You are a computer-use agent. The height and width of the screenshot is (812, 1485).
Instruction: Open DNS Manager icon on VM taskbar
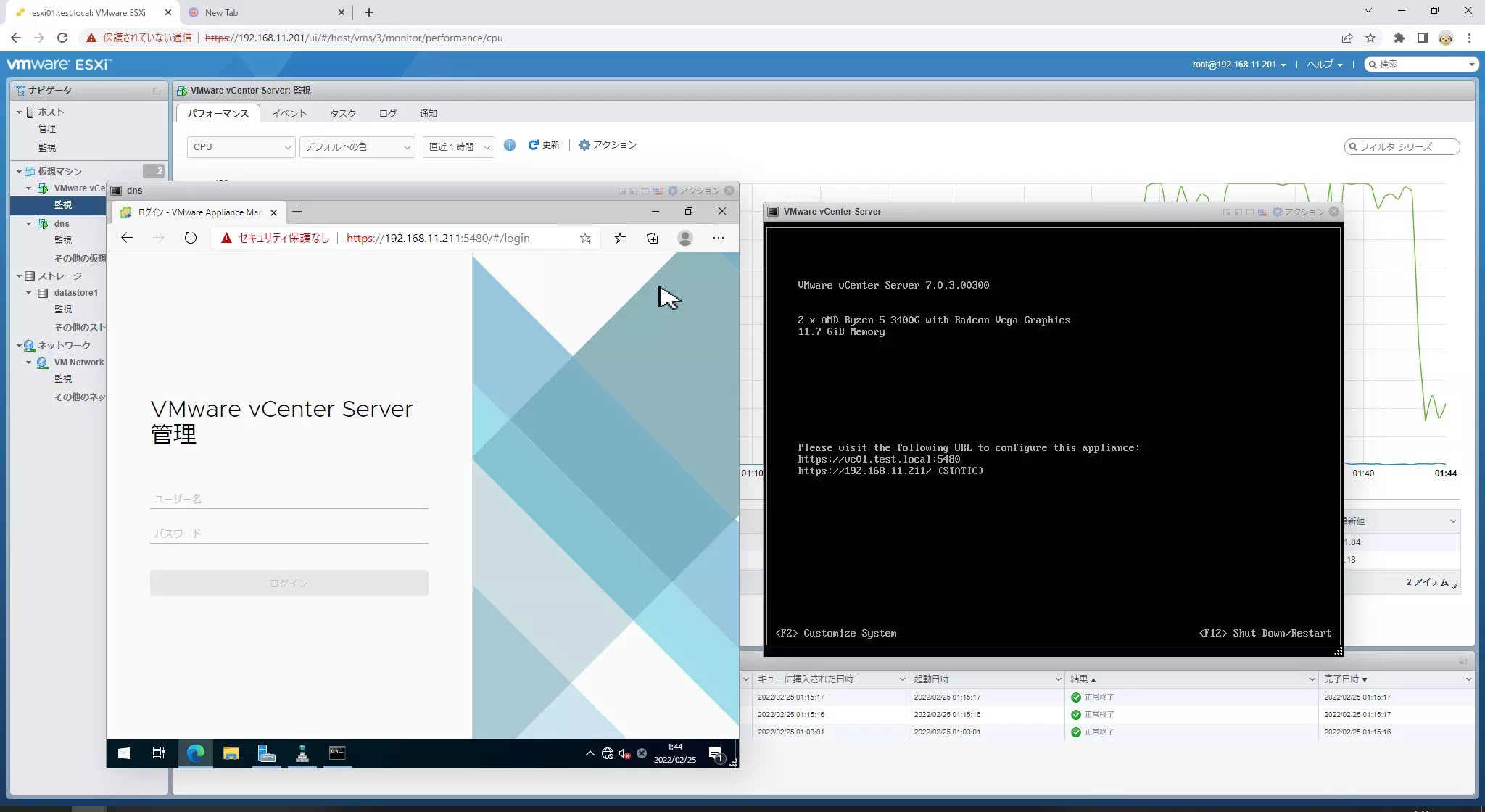[302, 753]
